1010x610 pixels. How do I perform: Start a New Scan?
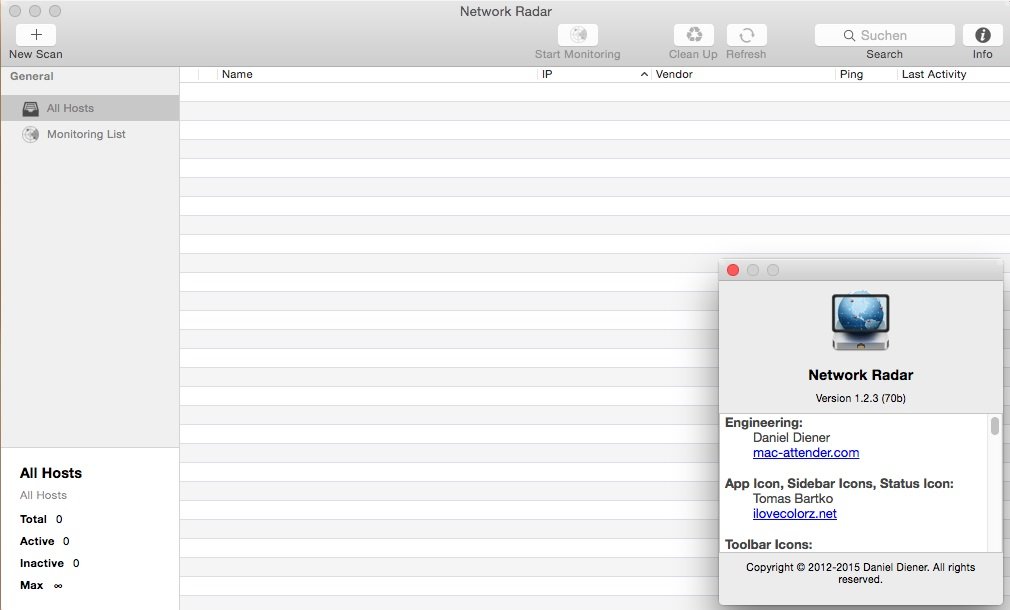[35, 35]
